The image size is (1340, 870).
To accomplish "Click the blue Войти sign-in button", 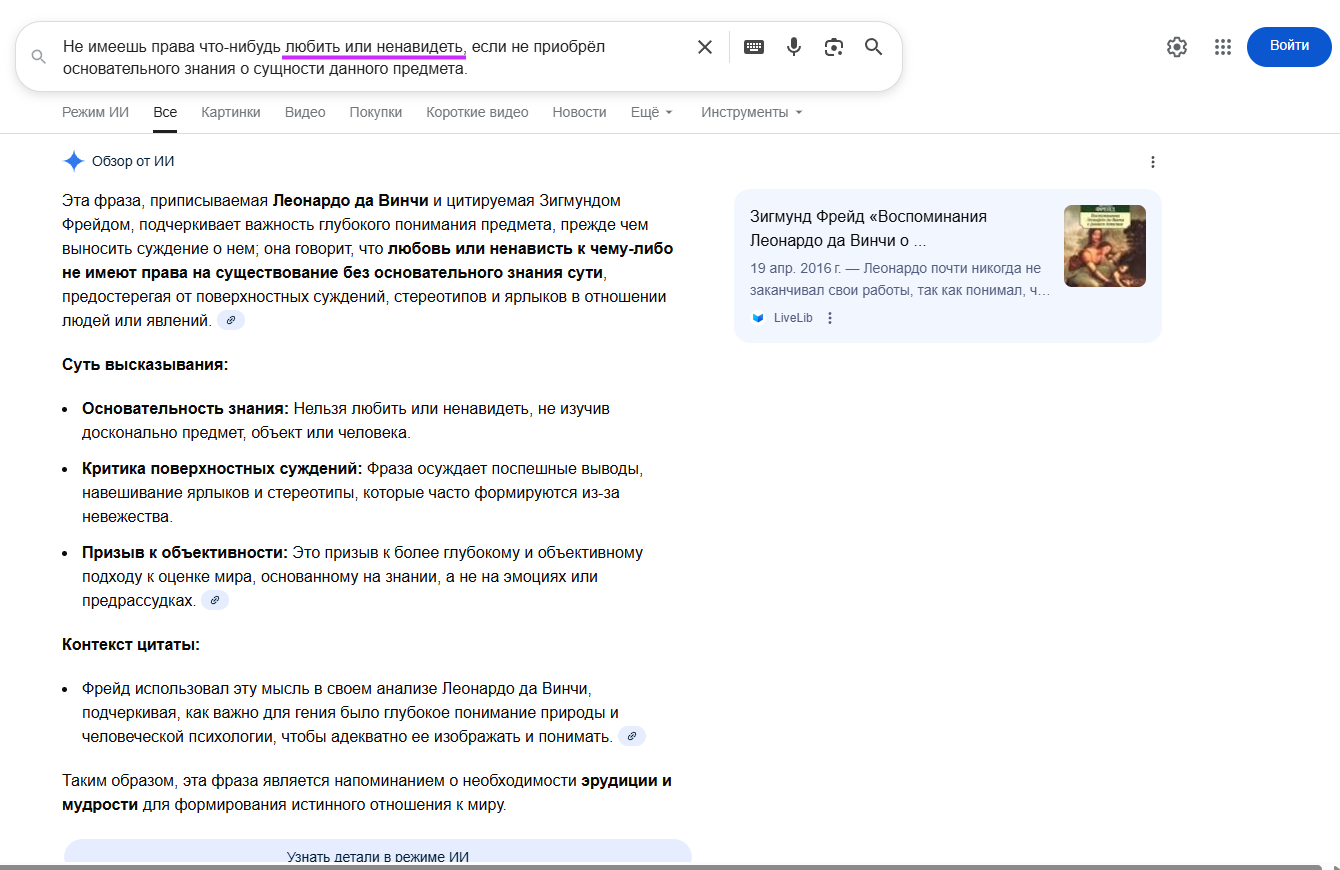I will tap(1290, 46).
